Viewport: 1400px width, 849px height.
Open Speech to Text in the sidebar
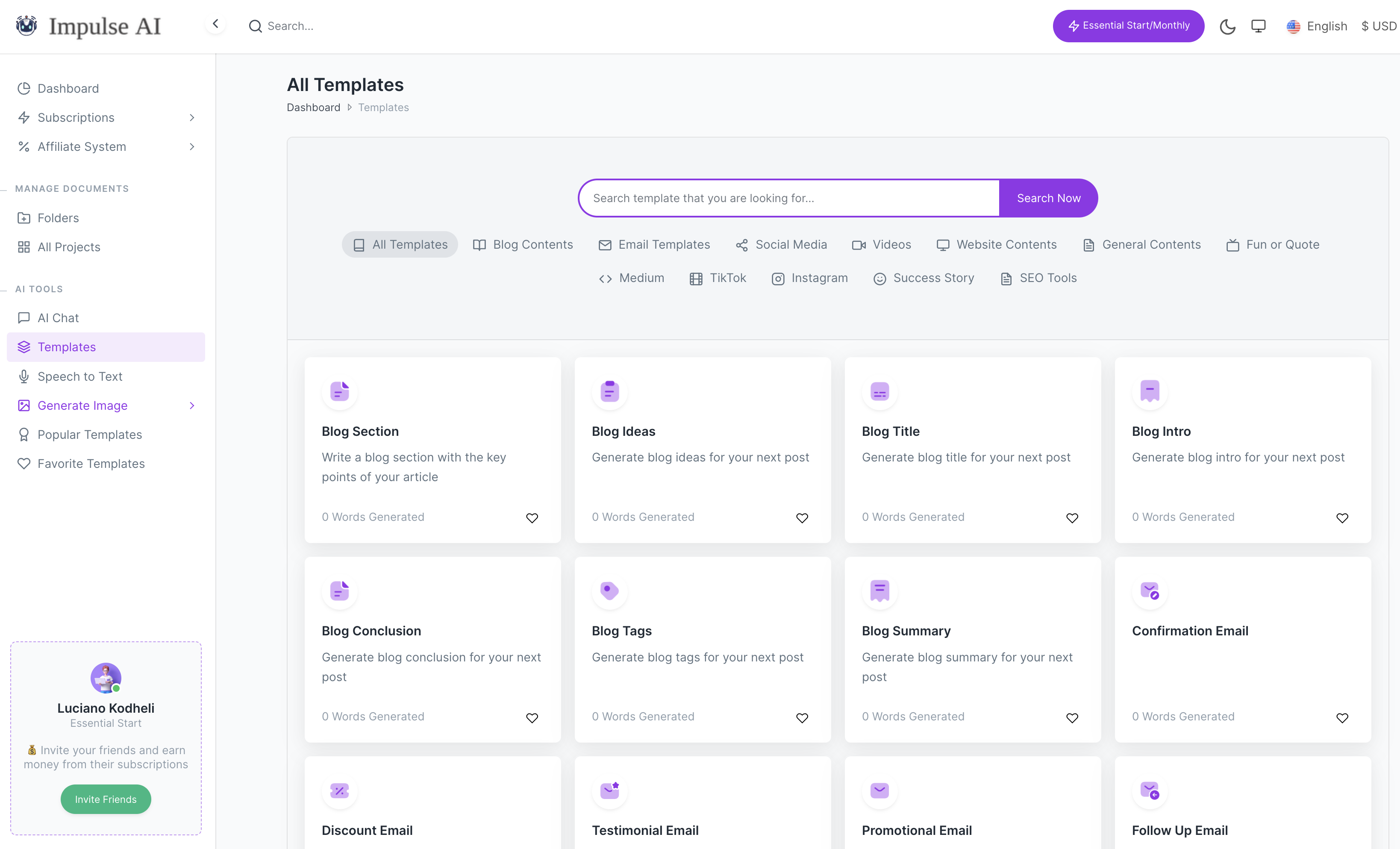(106, 376)
